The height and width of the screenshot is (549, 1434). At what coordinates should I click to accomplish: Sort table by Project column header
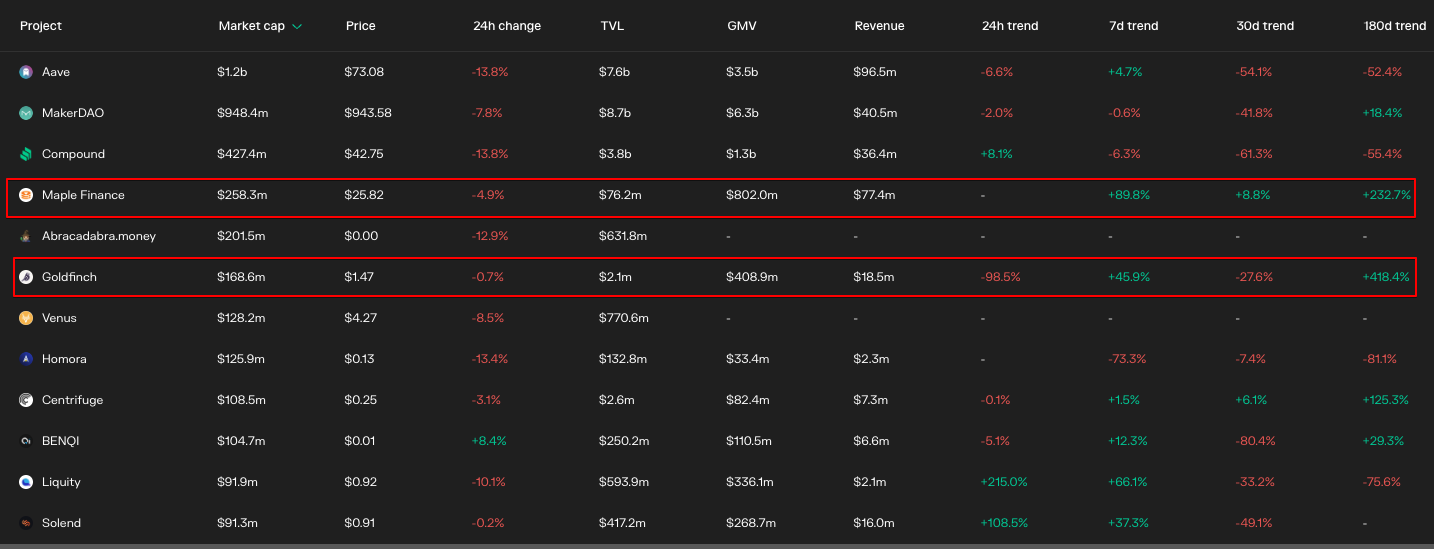pos(40,26)
